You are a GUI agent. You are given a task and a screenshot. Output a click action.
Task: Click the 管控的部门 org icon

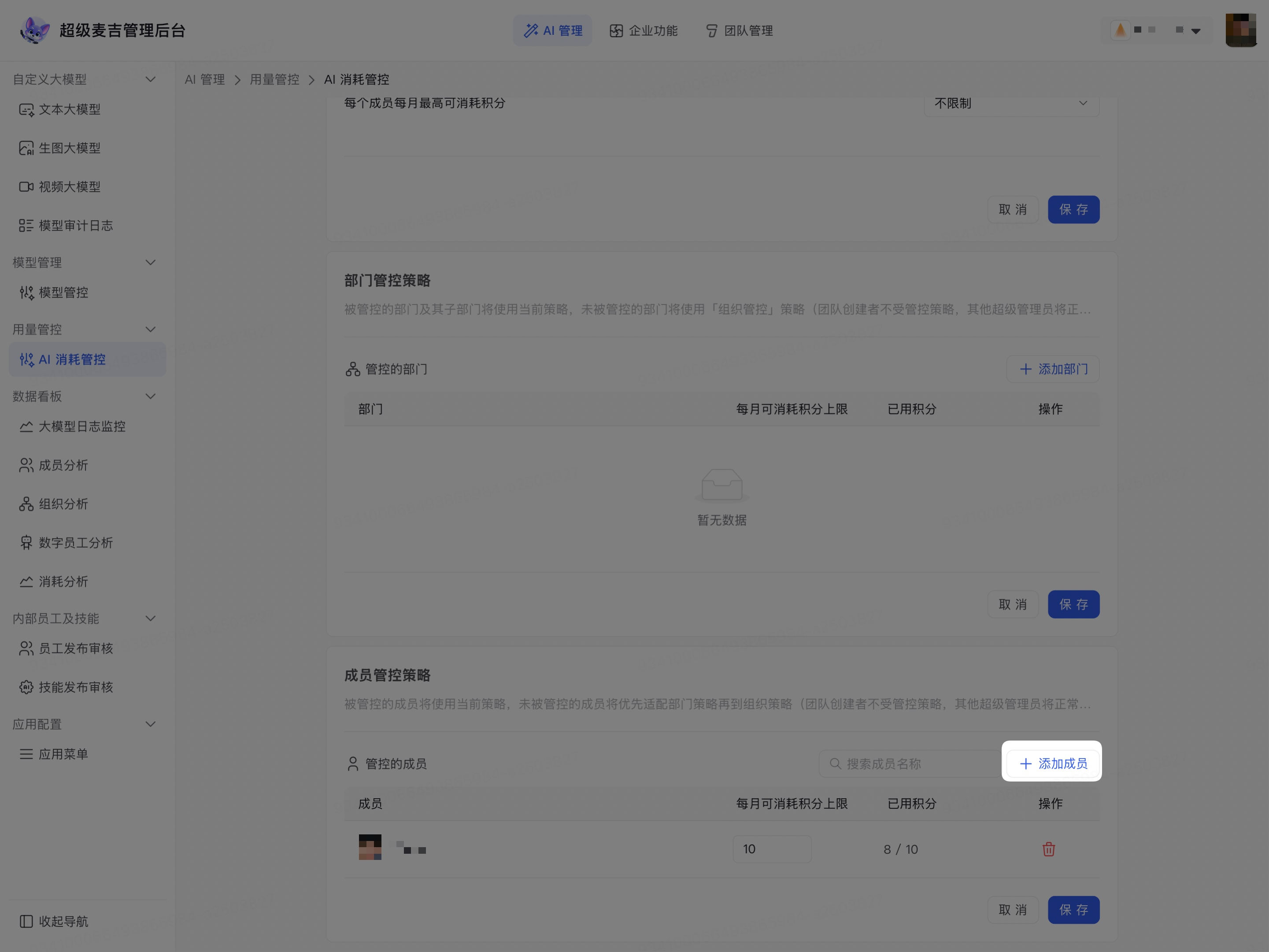353,369
